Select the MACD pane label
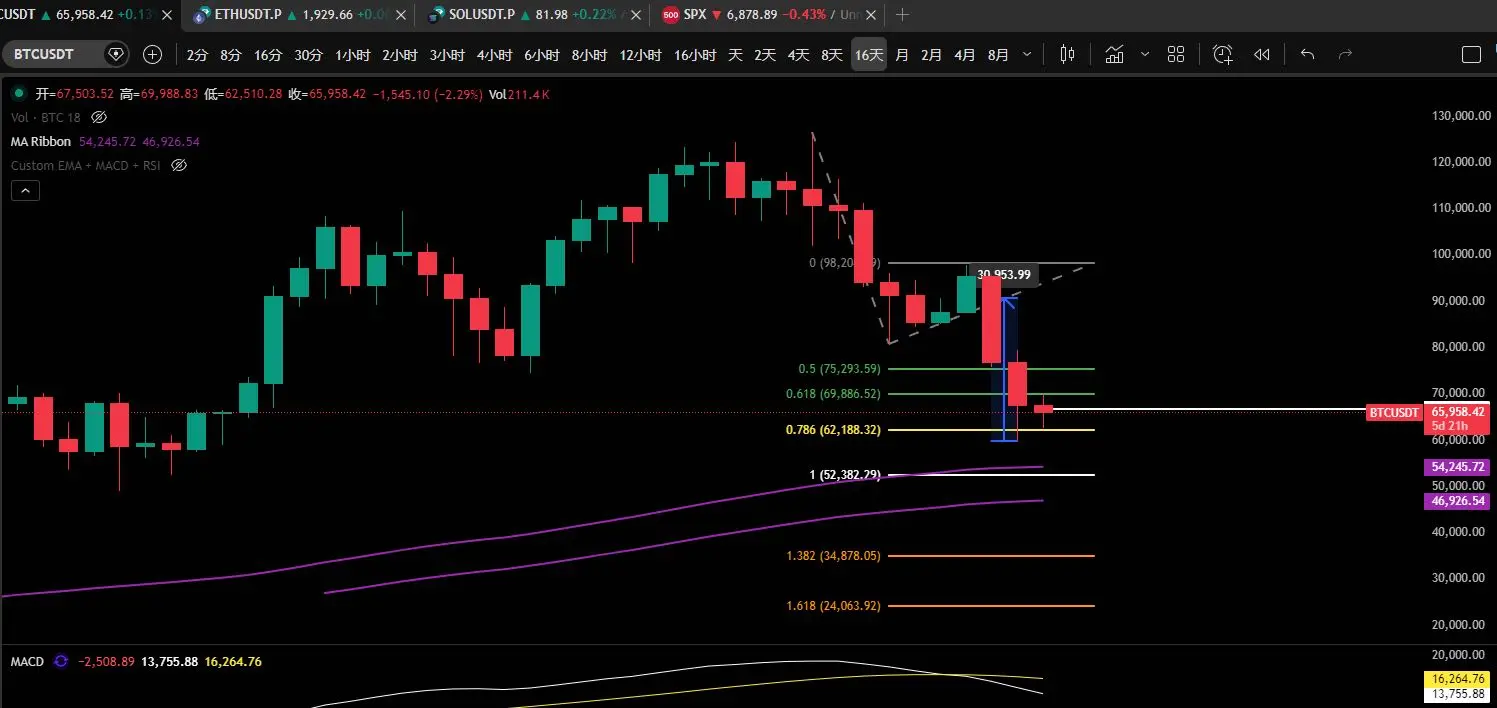 click(x=28, y=662)
